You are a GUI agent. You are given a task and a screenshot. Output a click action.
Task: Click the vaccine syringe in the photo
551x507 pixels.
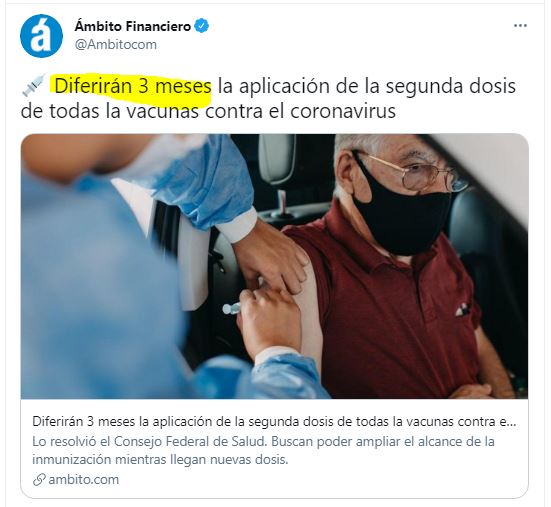(x=232, y=308)
